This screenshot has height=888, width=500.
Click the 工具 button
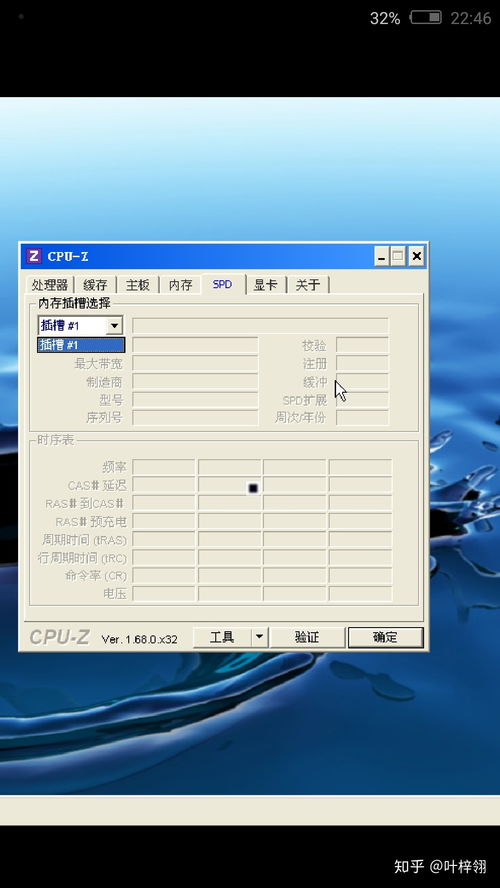click(222, 637)
